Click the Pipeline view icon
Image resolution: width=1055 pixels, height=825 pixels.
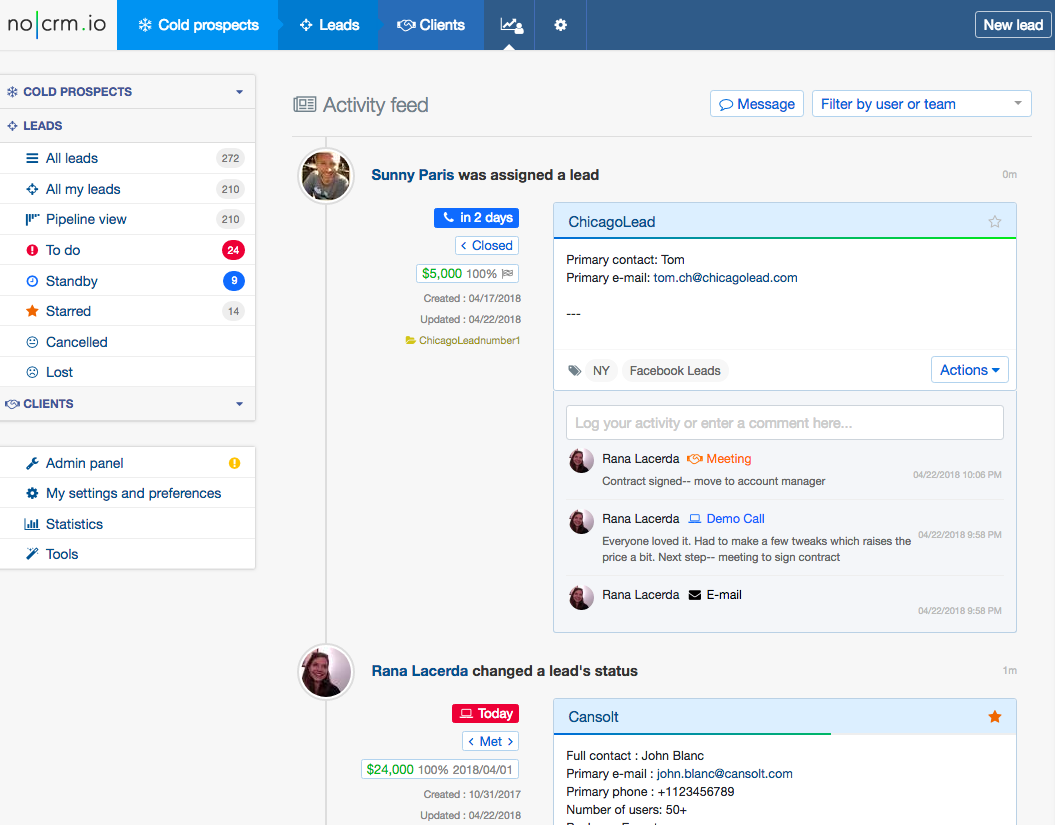[x=32, y=219]
